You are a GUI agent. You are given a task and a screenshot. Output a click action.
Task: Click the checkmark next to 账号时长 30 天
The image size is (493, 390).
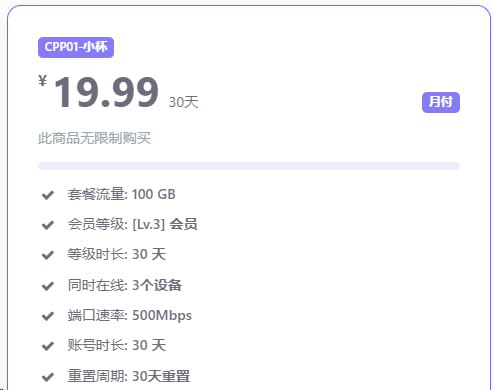[48, 346]
